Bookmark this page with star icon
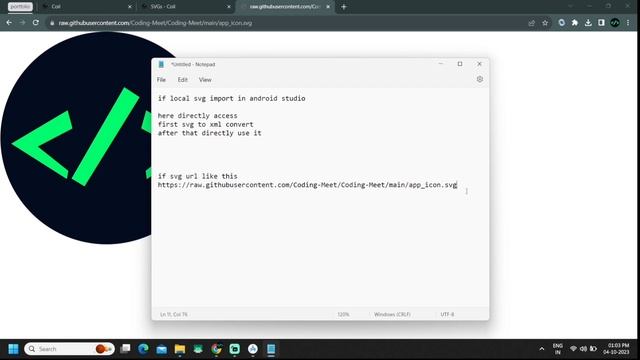Screen dimensions: 640x360 545,23
